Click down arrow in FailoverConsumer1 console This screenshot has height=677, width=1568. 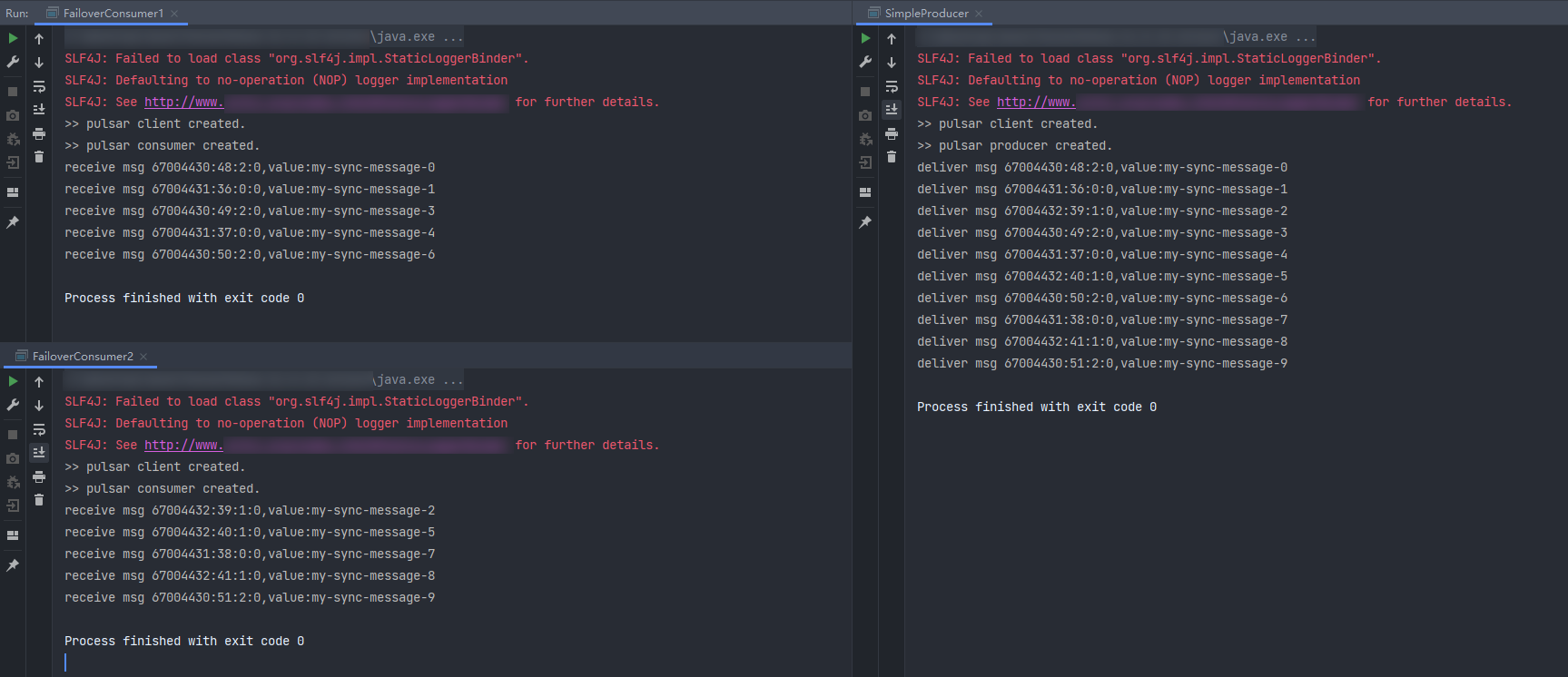[39, 63]
